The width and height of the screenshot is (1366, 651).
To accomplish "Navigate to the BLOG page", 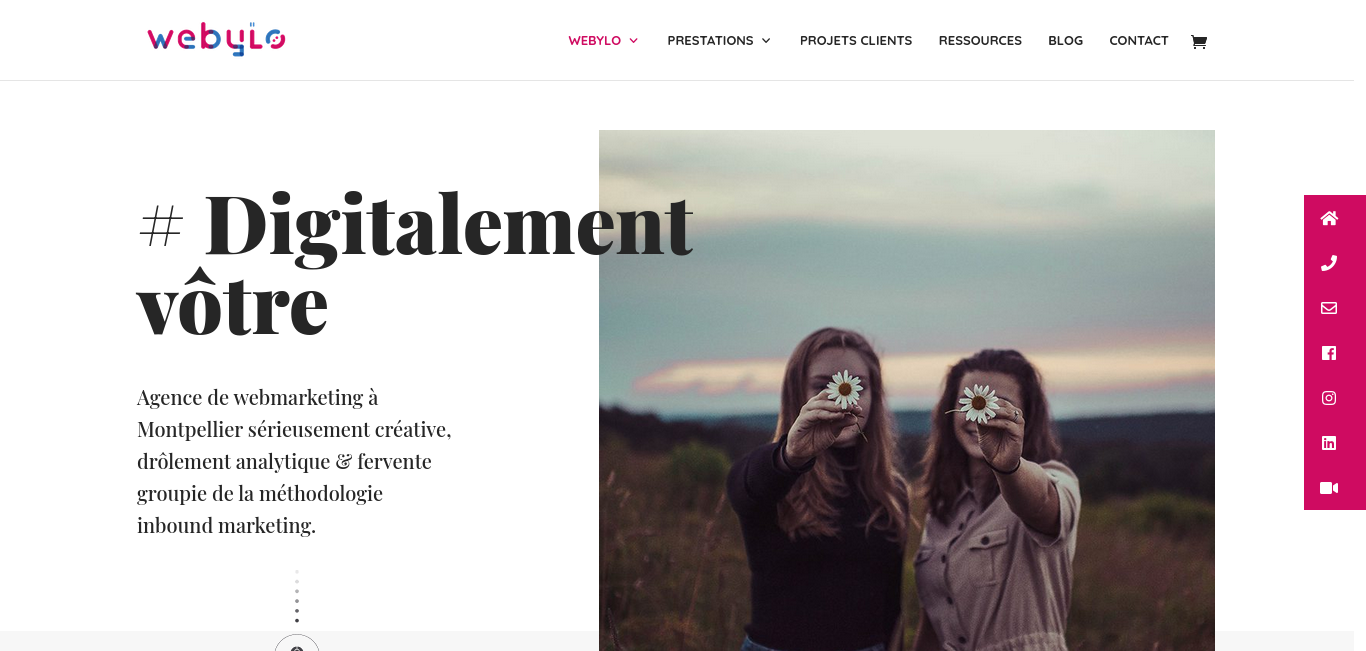I will pyautogui.click(x=1065, y=41).
